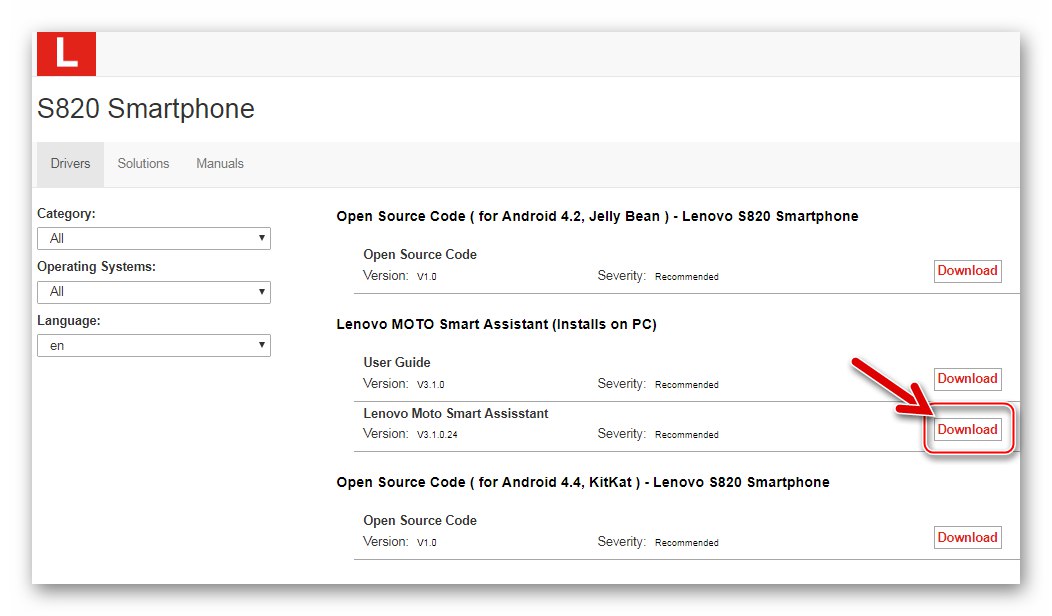This screenshot has width=1052, height=616.
Task: Expand the Language dropdown set to en
Action: point(153,345)
